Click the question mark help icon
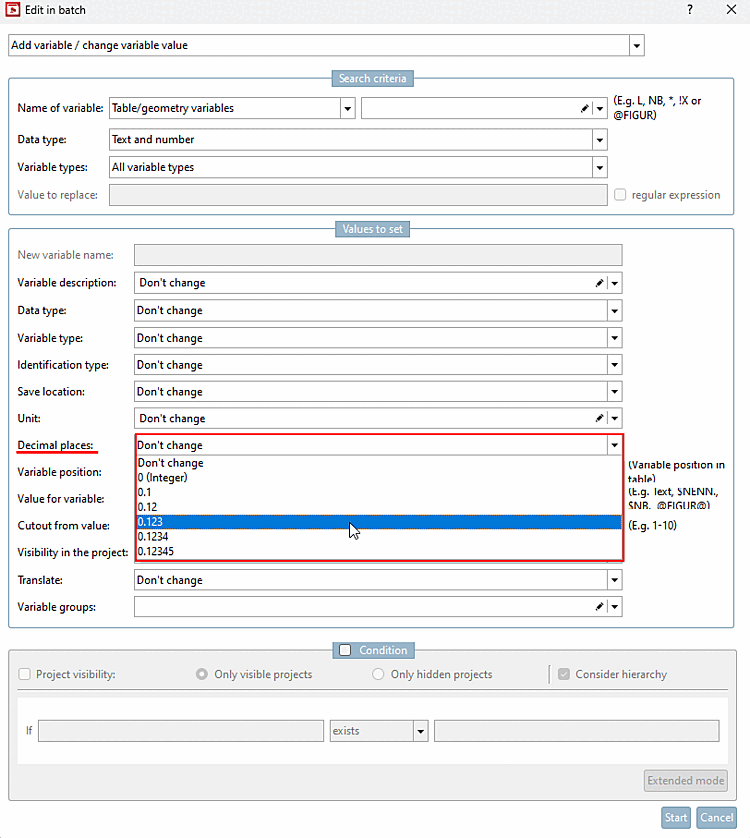 coord(690,10)
